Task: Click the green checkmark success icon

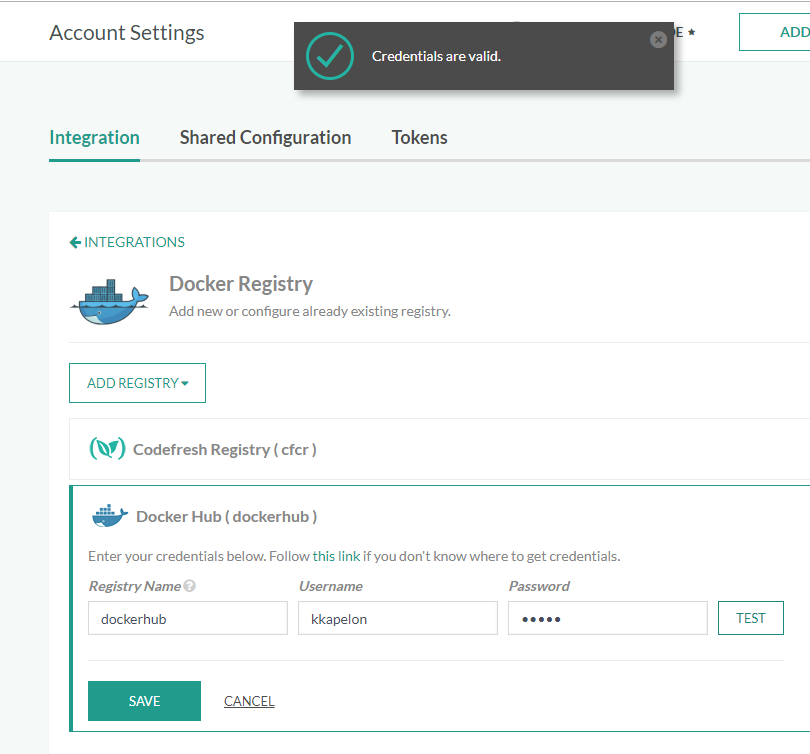Action: (x=330, y=56)
